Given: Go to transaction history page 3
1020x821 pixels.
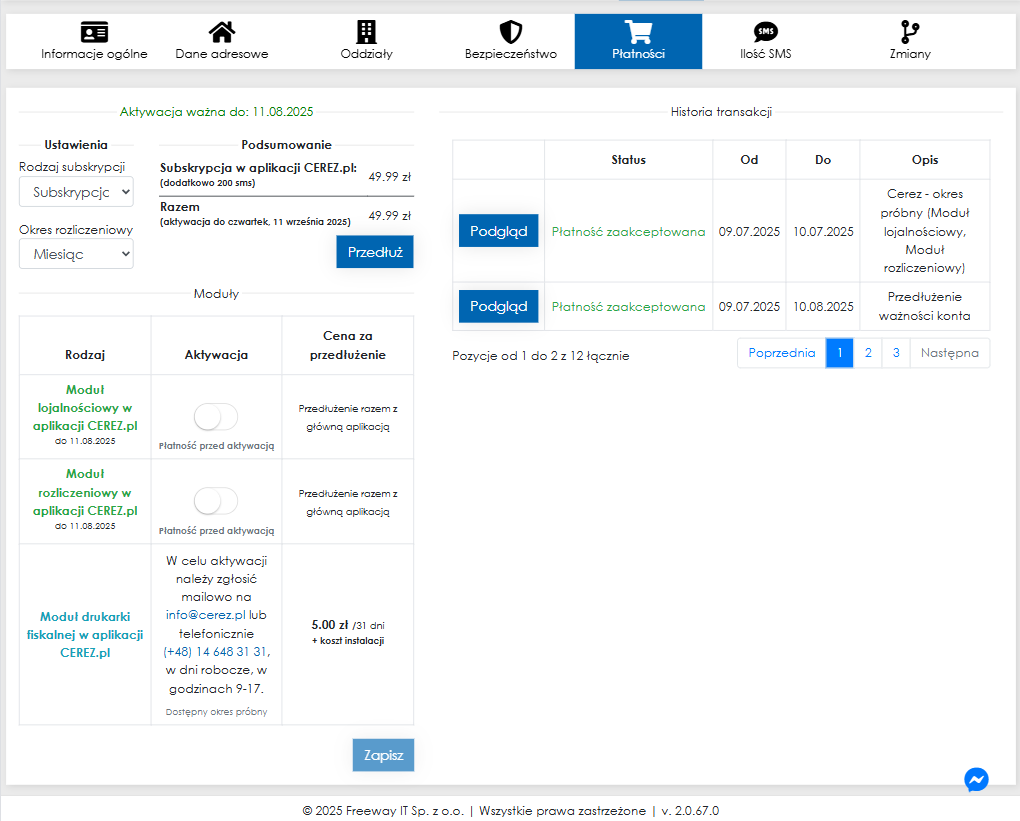Looking at the screenshot, I should (896, 353).
